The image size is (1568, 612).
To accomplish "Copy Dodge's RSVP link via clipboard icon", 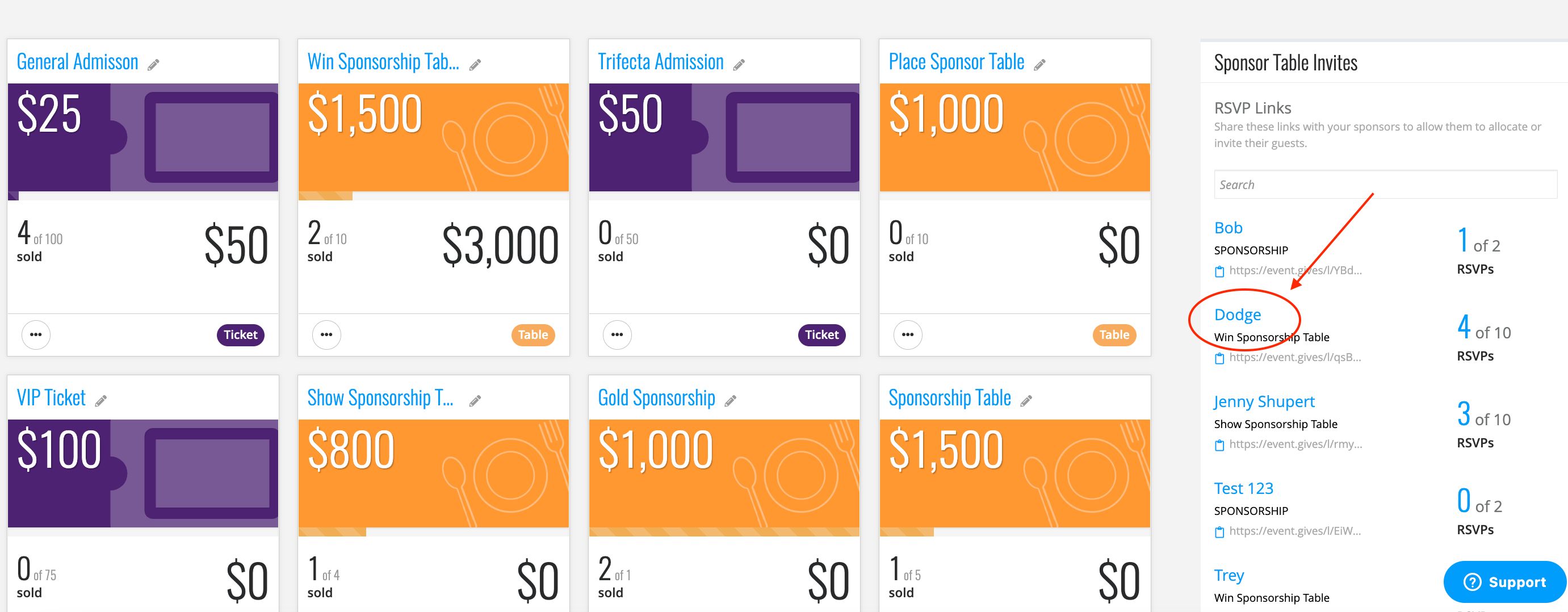I will [x=1219, y=359].
